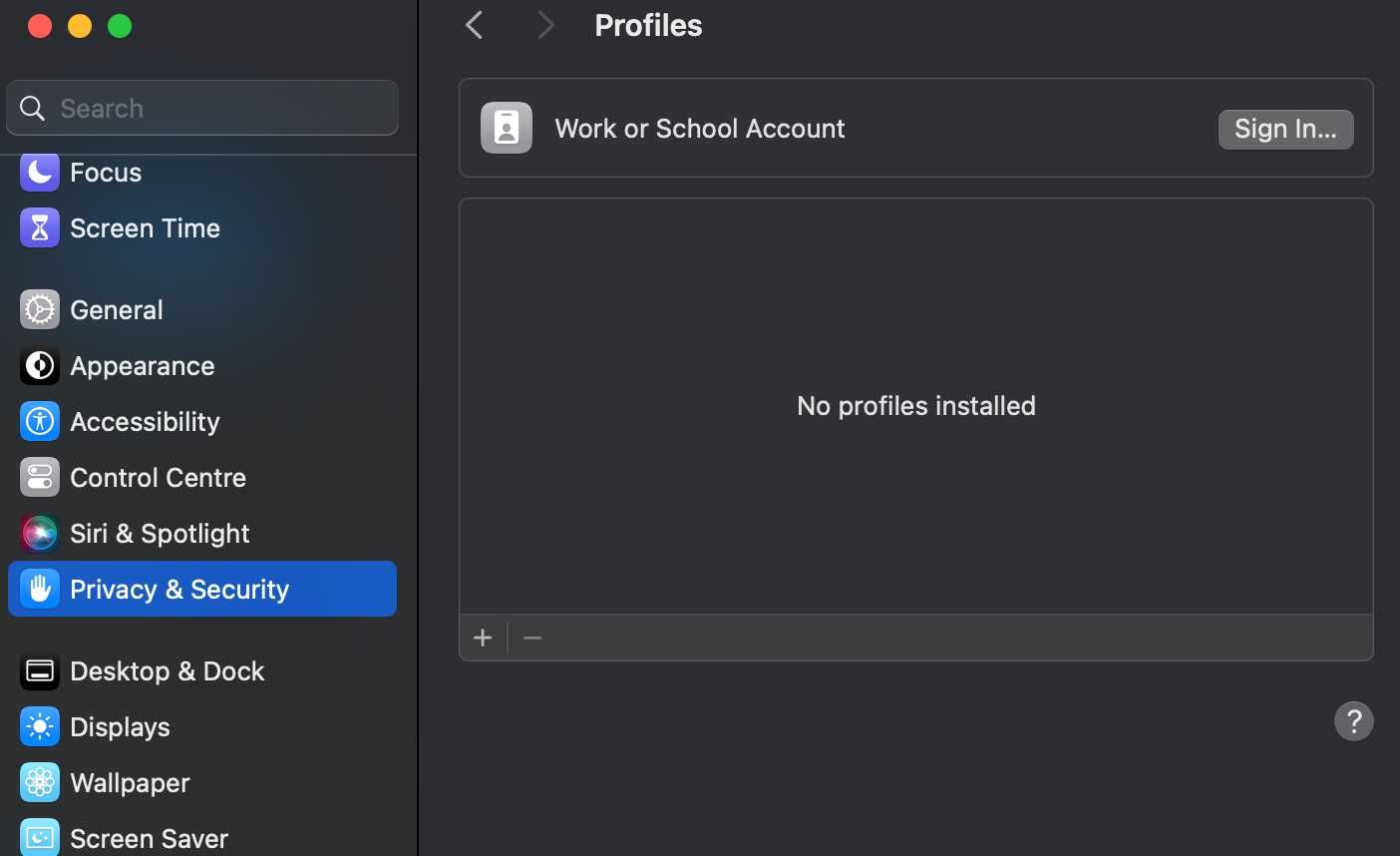Open the Focus settings pane

(202, 173)
